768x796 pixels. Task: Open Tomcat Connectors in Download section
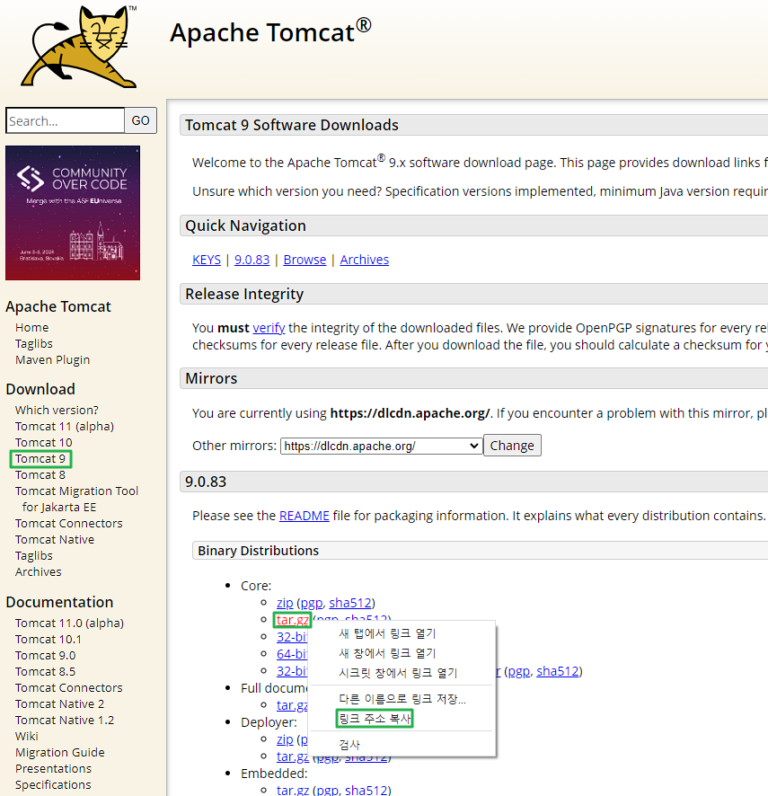pos(69,523)
